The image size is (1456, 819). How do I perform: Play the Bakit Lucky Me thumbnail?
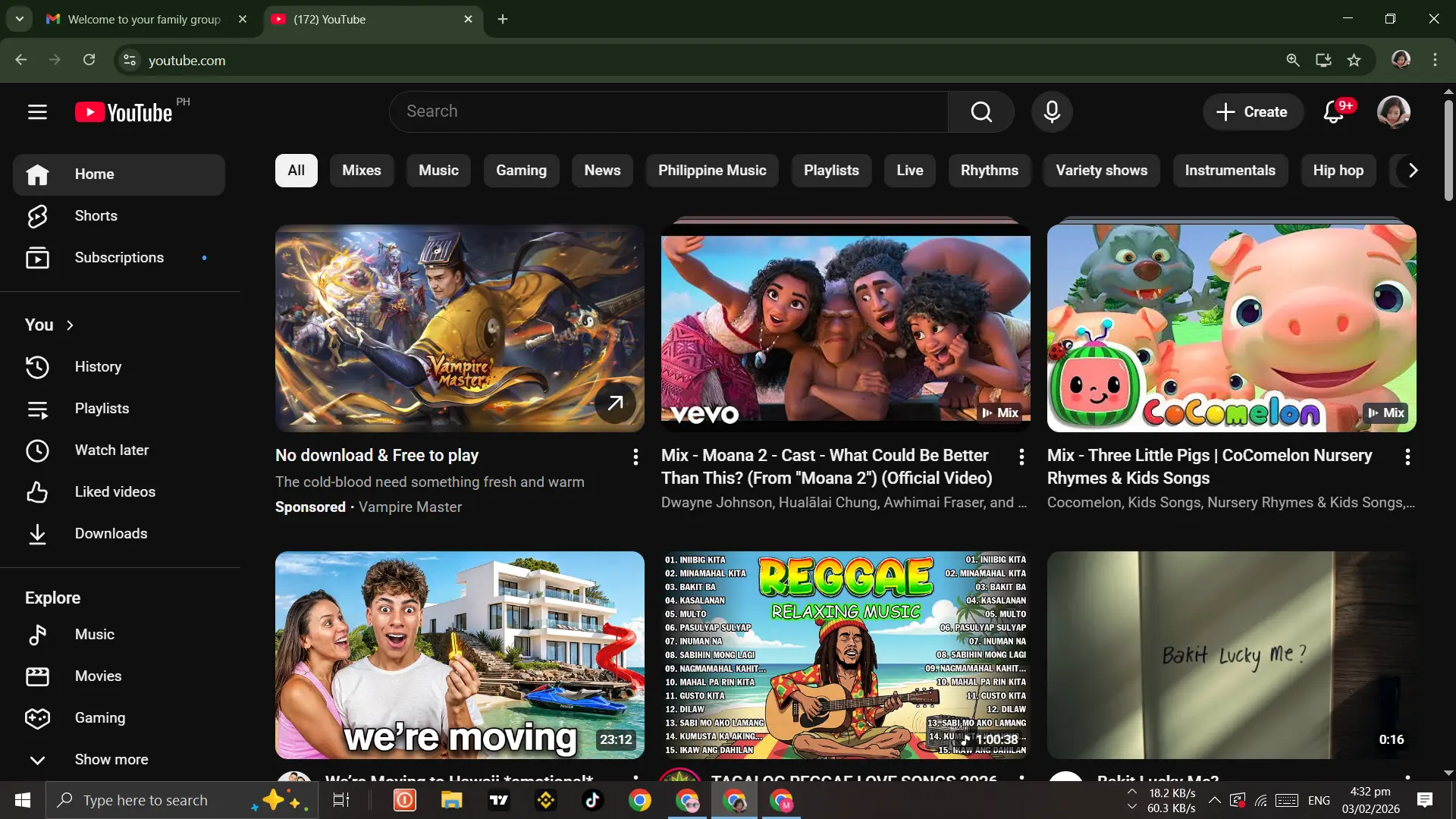[1232, 655]
